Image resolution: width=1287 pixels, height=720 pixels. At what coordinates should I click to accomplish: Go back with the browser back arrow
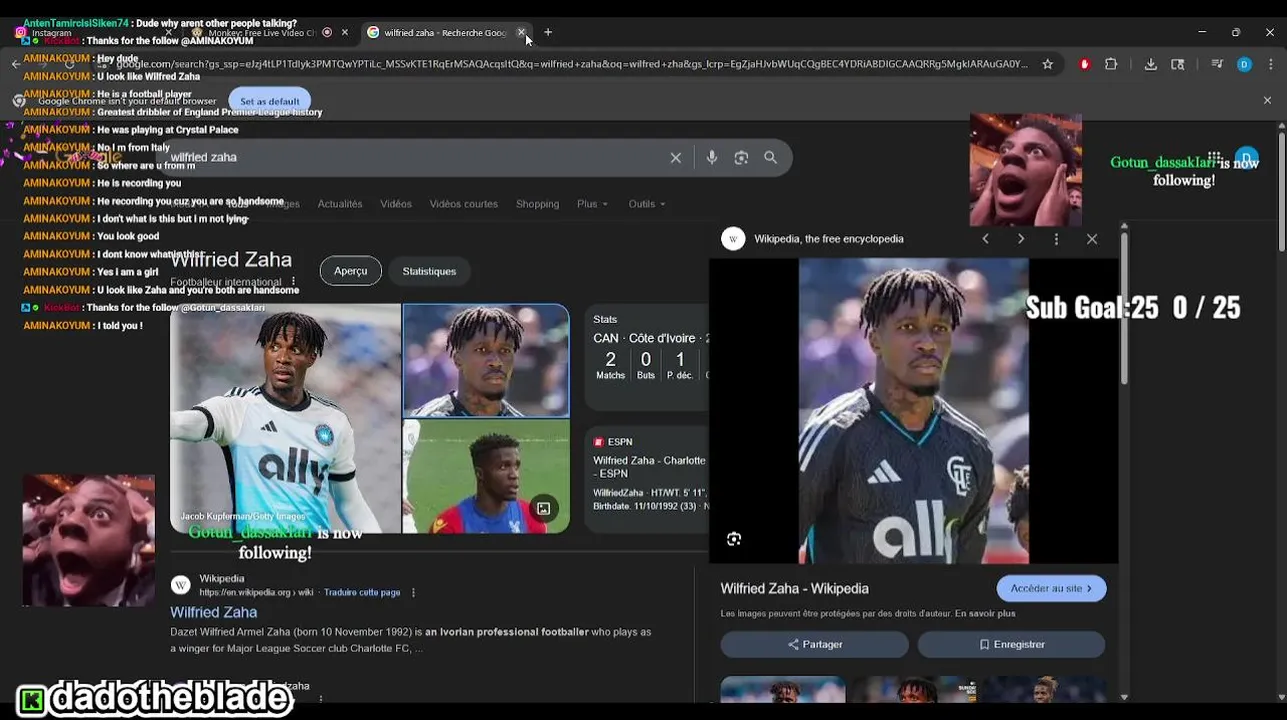15,64
